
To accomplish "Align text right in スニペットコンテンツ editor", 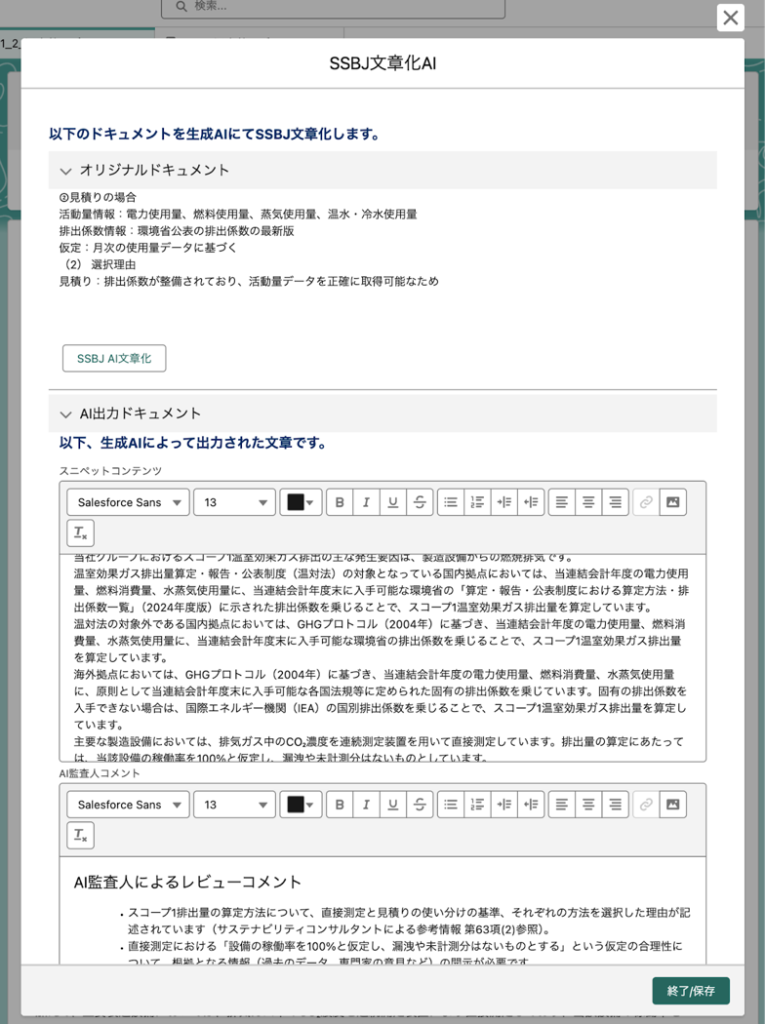I will [615, 502].
